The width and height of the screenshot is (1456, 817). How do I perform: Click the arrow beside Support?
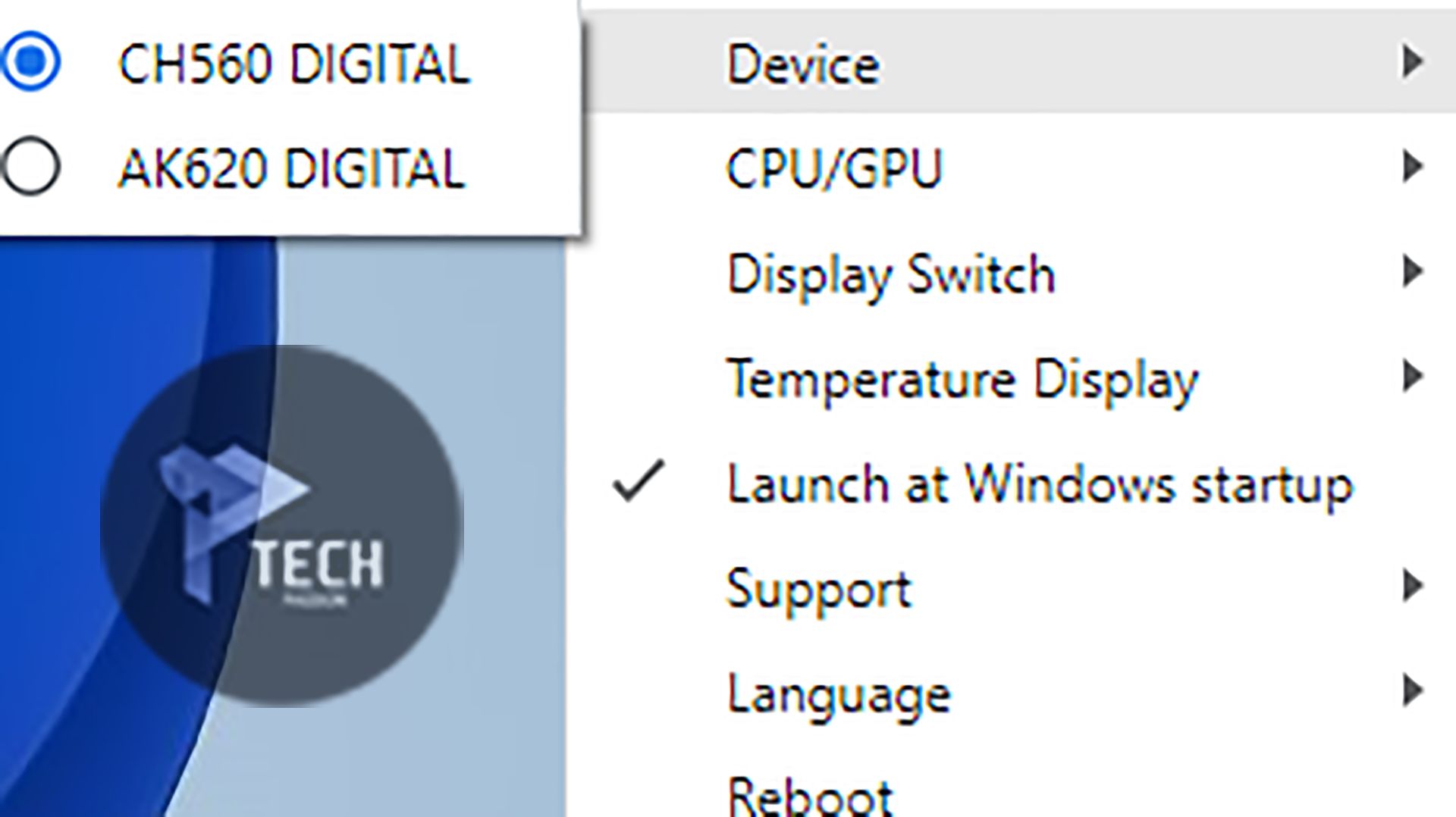click(x=1411, y=586)
